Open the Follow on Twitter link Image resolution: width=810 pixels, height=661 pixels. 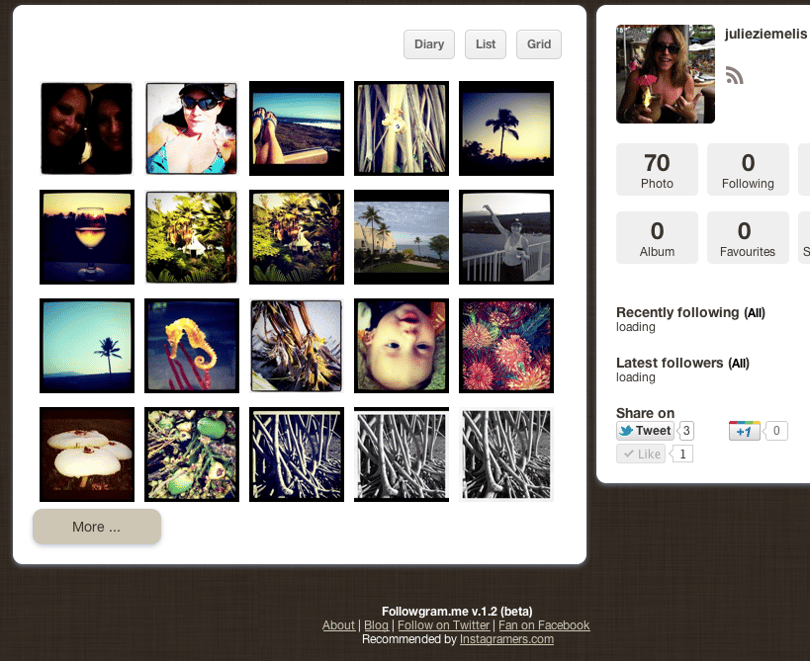(x=444, y=625)
